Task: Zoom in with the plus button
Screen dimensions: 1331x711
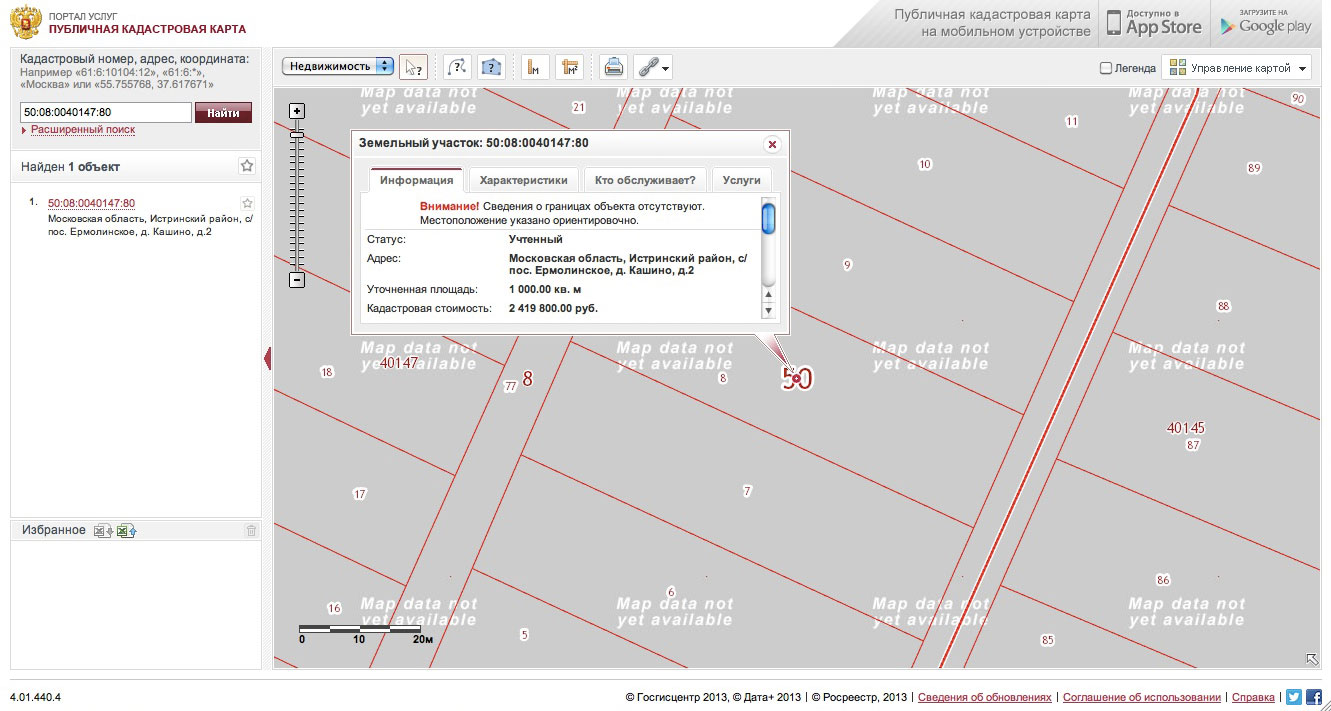Action: (x=296, y=111)
